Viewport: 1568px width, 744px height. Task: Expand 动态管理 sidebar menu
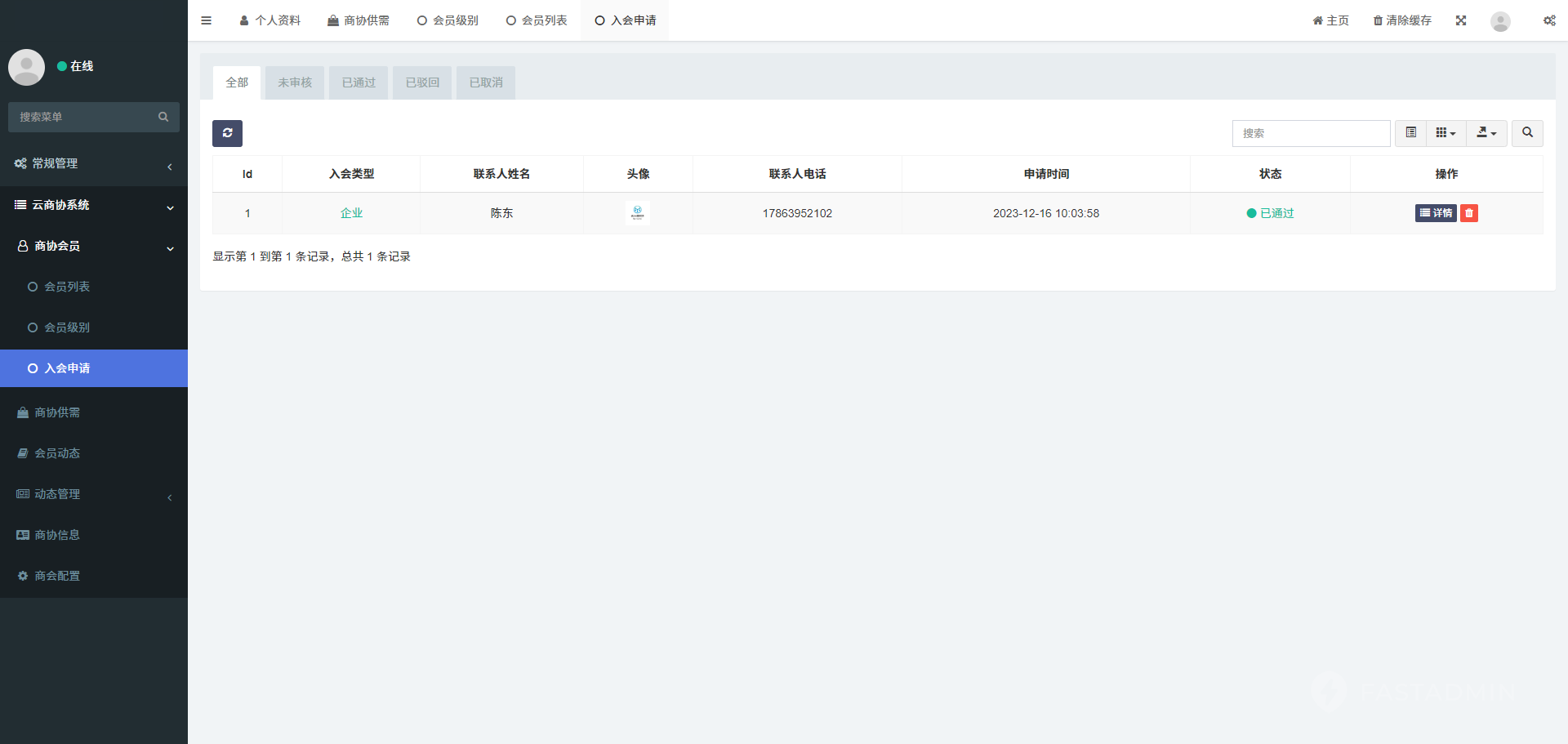pyautogui.click(x=94, y=494)
